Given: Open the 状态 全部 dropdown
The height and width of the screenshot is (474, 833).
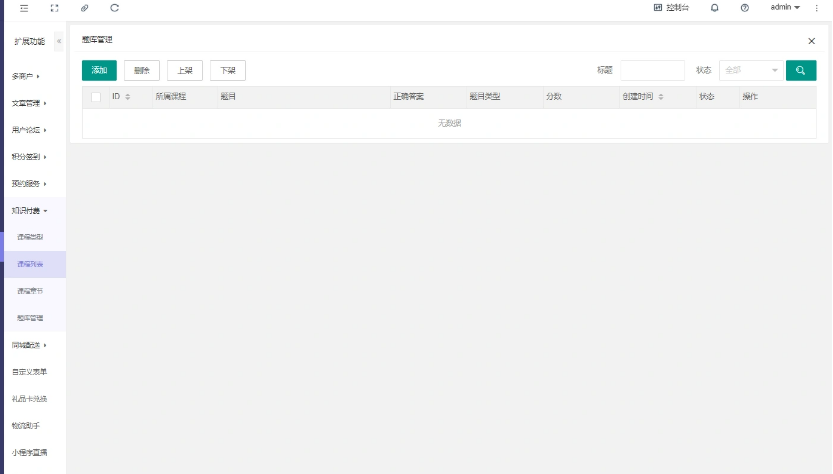Looking at the screenshot, I should (751, 70).
